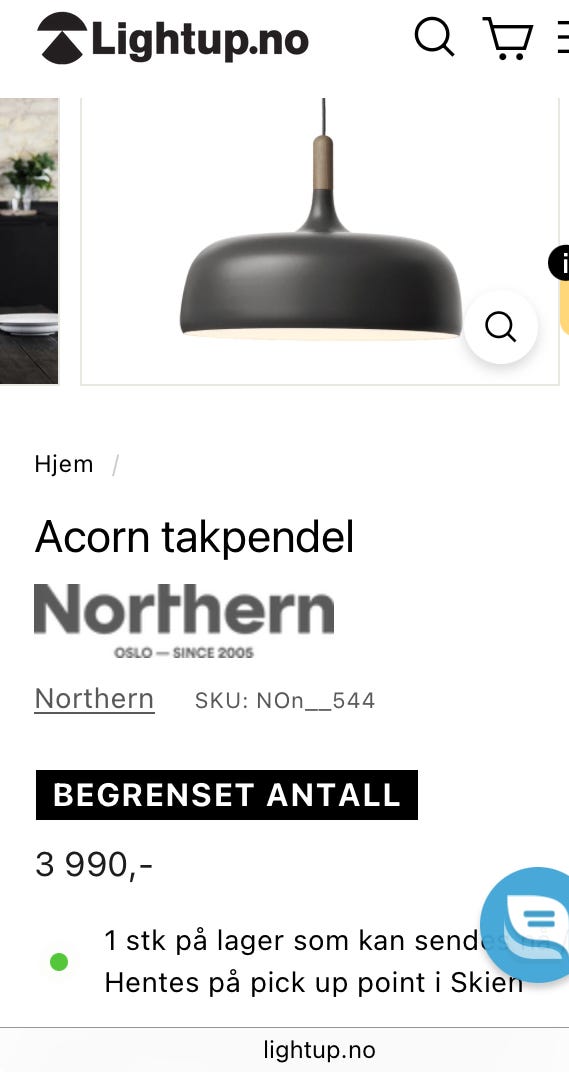
Task: Go to homepage via Lightup.no logo
Action: tap(173, 38)
